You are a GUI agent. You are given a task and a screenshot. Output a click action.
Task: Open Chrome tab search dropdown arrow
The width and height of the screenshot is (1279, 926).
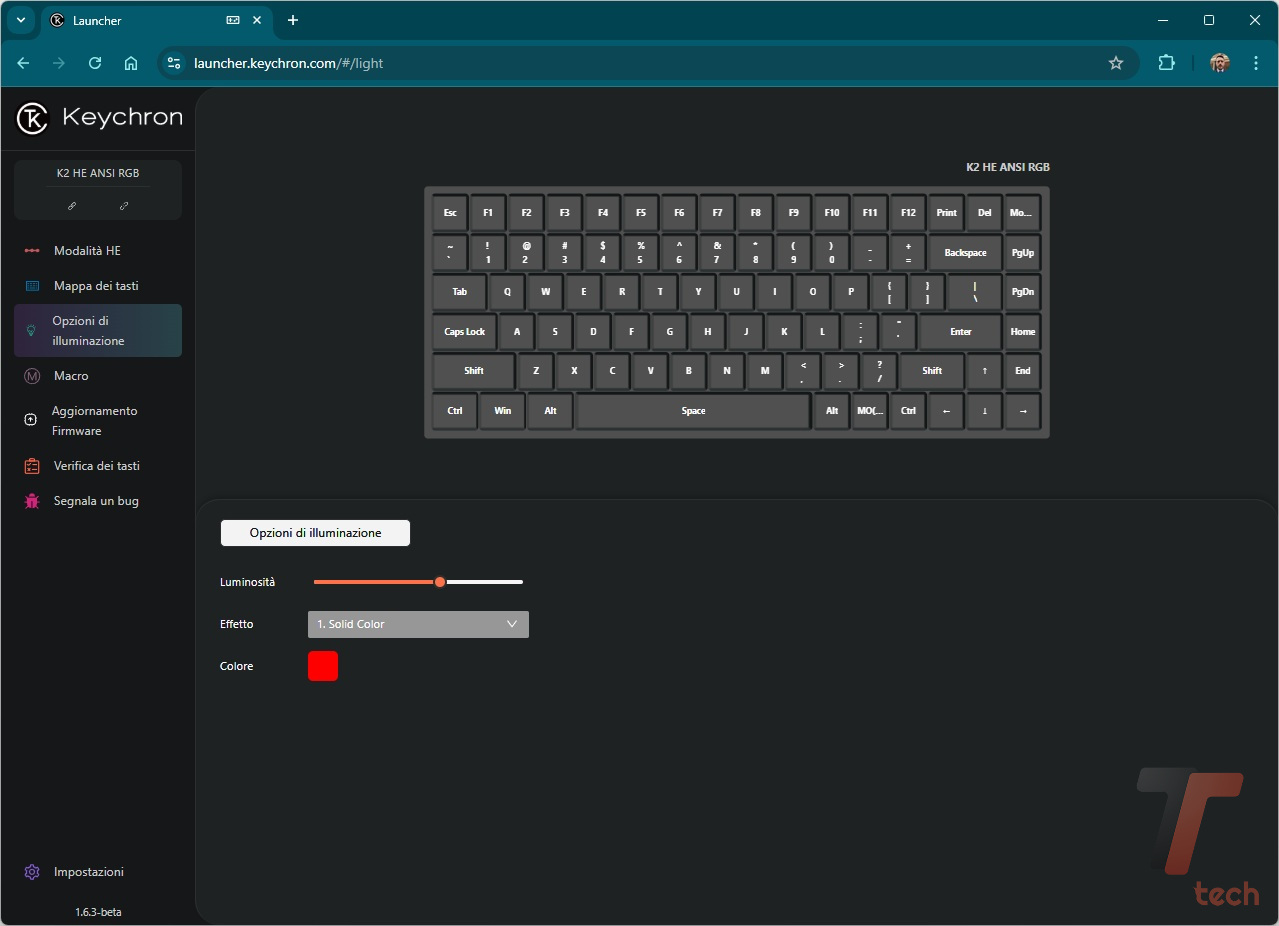click(20, 20)
